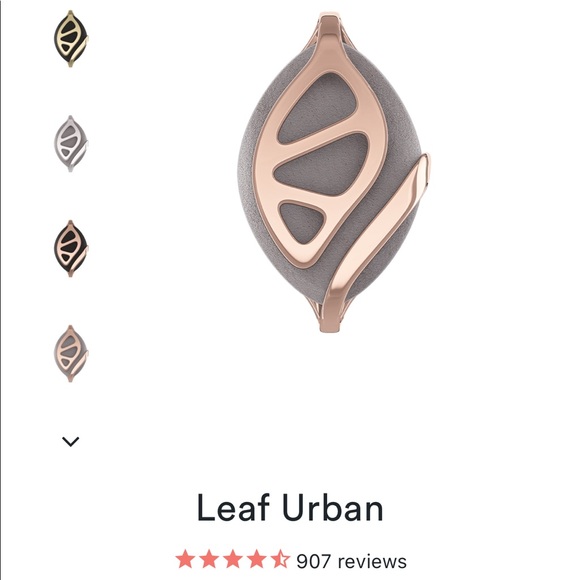Click the middle cutout in main leaf

coord(322,165)
